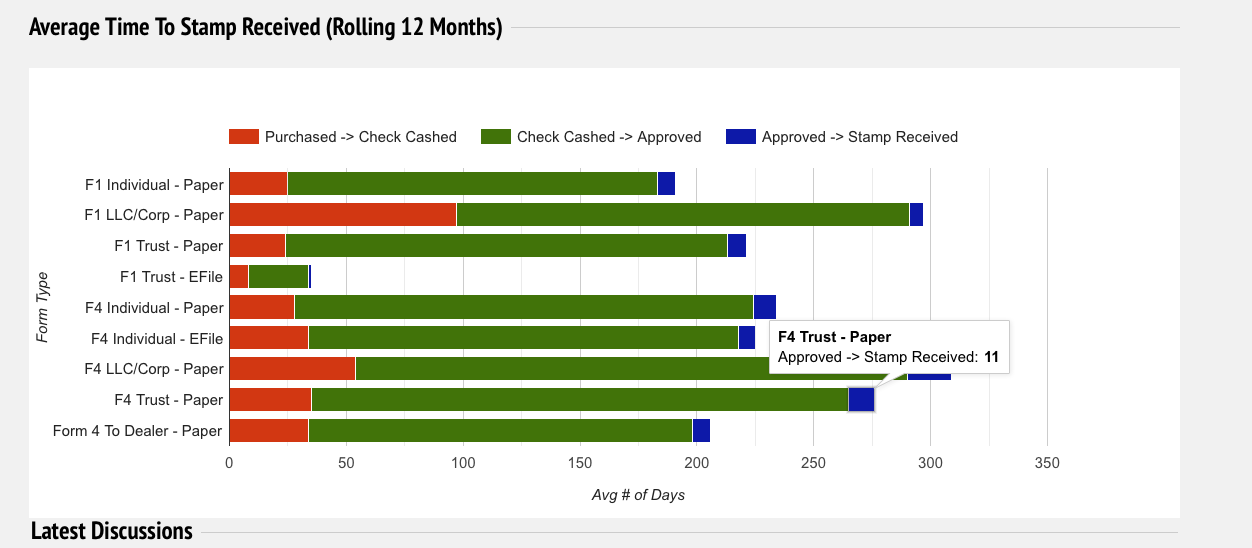Click green bar segment for F1 Trust - EFile
The image size is (1252, 548).
(x=278, y=277)
